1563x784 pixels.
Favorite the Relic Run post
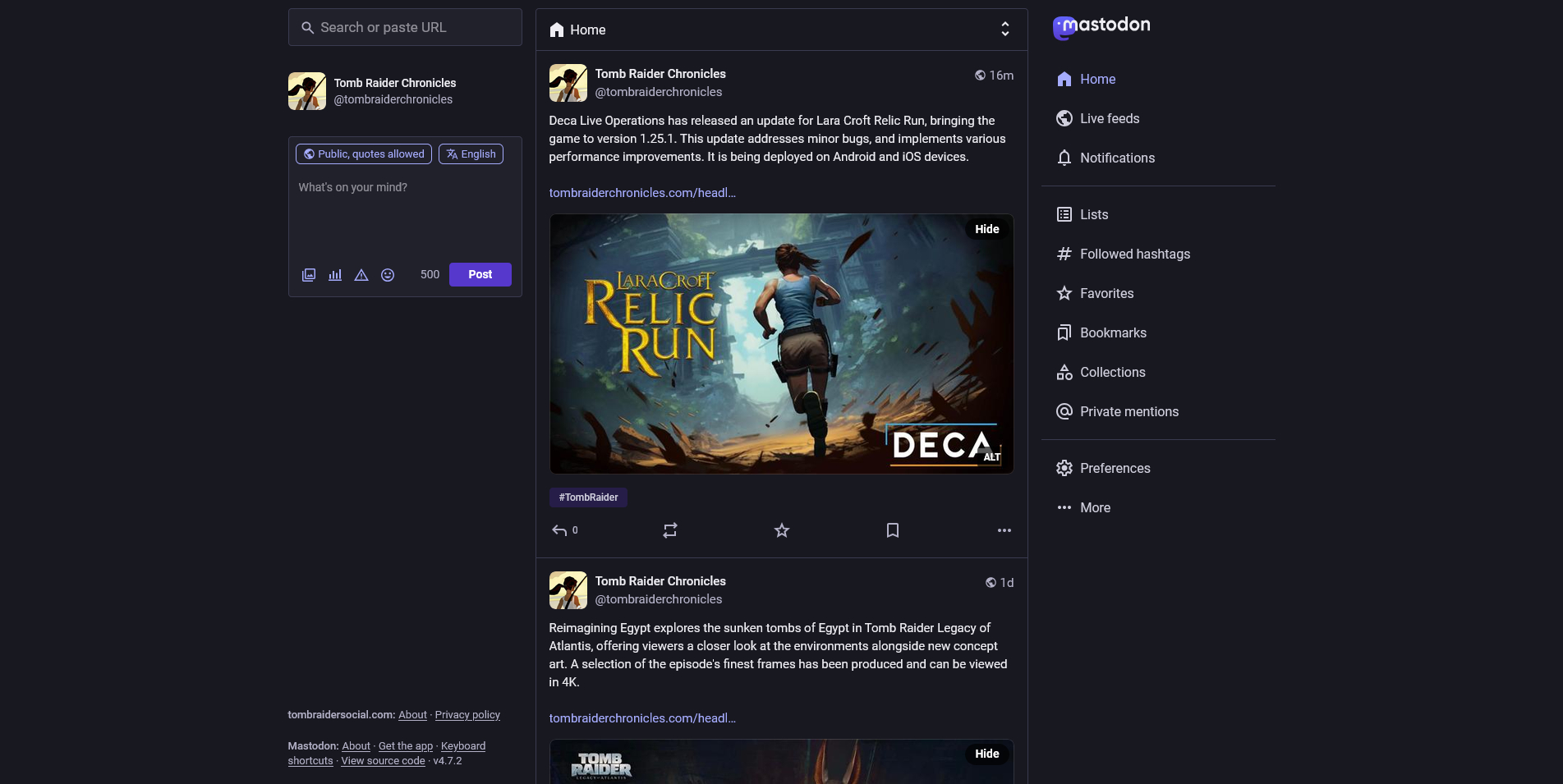click(x=782, y=530)
